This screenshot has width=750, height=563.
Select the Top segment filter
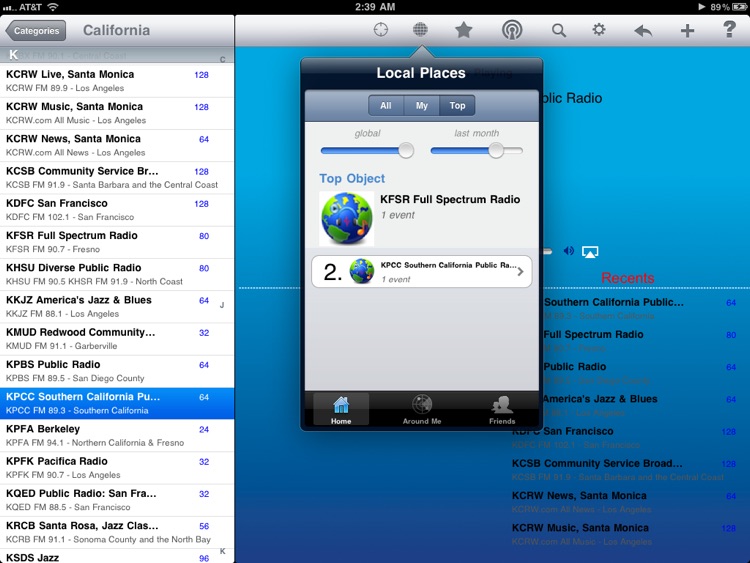[457, 106]
